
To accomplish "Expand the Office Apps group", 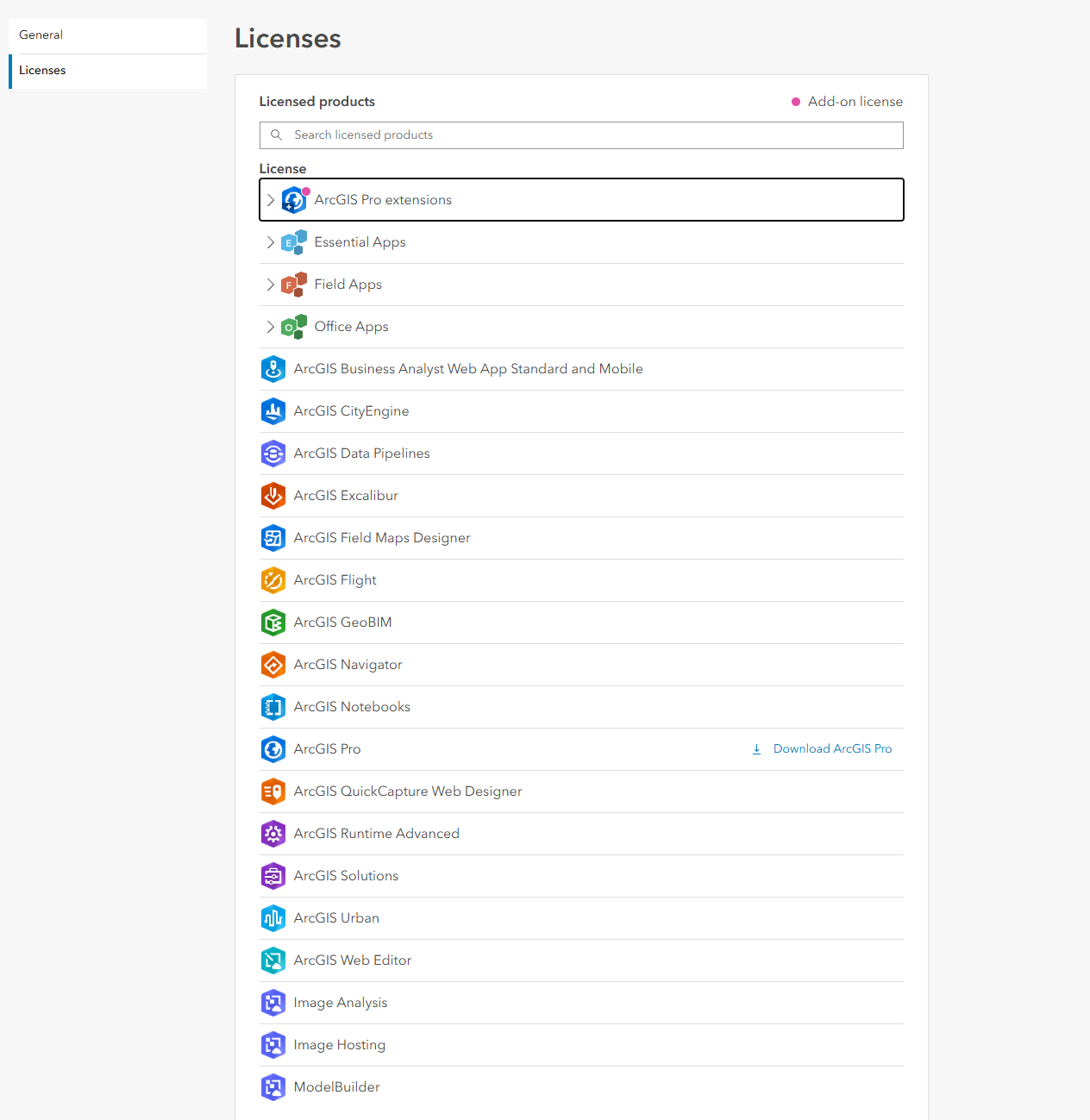I will [271, 327].
